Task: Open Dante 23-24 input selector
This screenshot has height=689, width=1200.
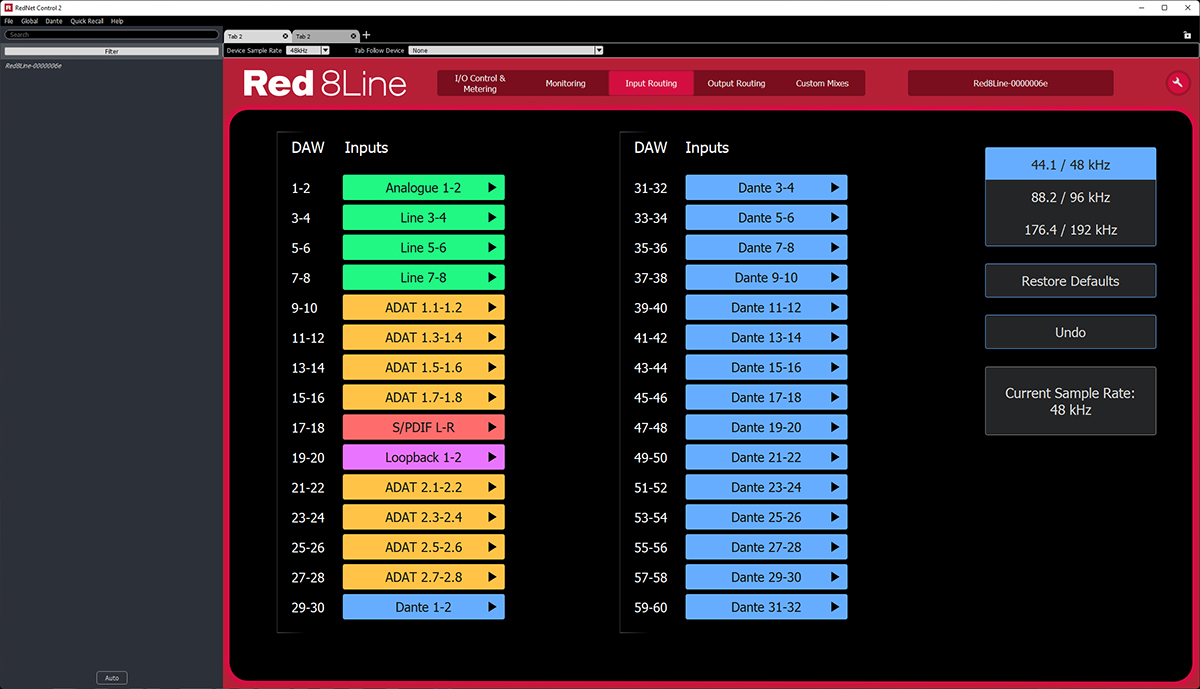Action: pyautogui.click(x=766, y=487)
